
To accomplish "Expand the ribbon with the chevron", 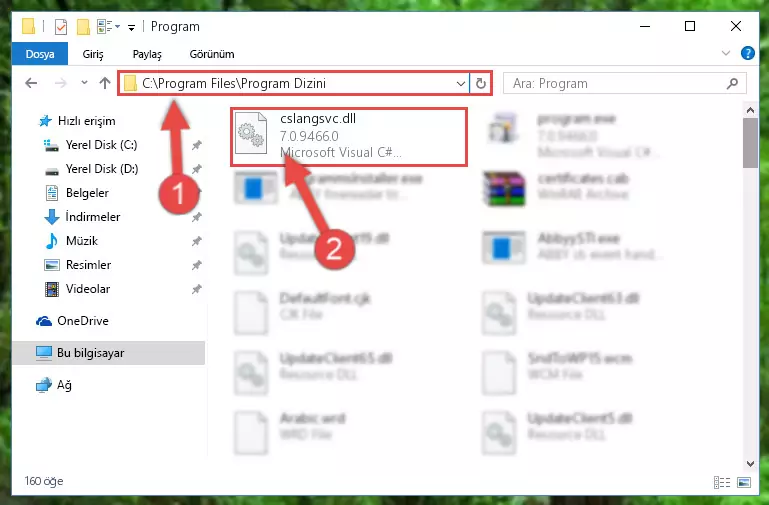I will coord(726,53).
